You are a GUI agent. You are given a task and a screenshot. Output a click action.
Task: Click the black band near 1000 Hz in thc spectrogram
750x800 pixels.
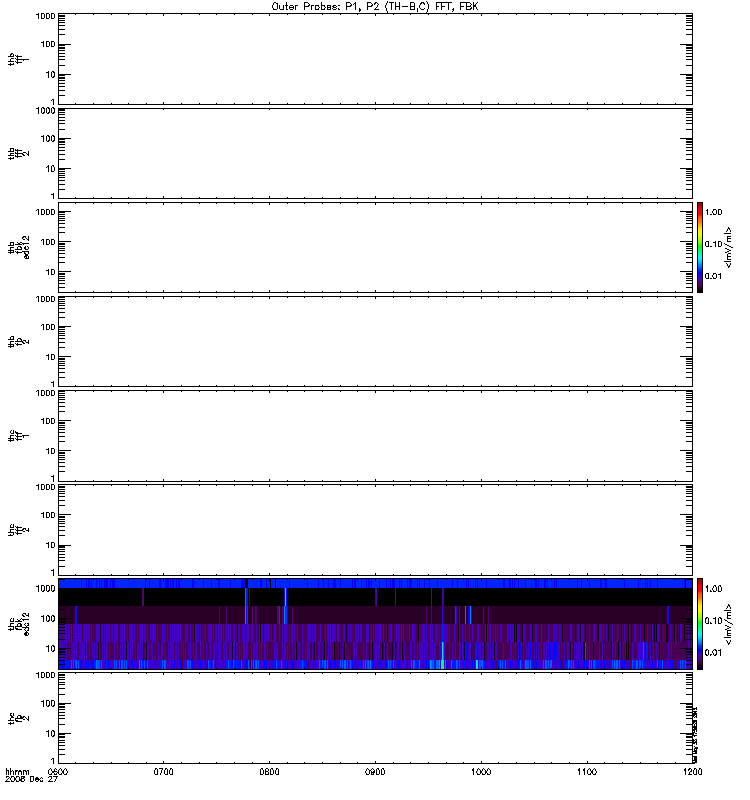tap(375, 597)
